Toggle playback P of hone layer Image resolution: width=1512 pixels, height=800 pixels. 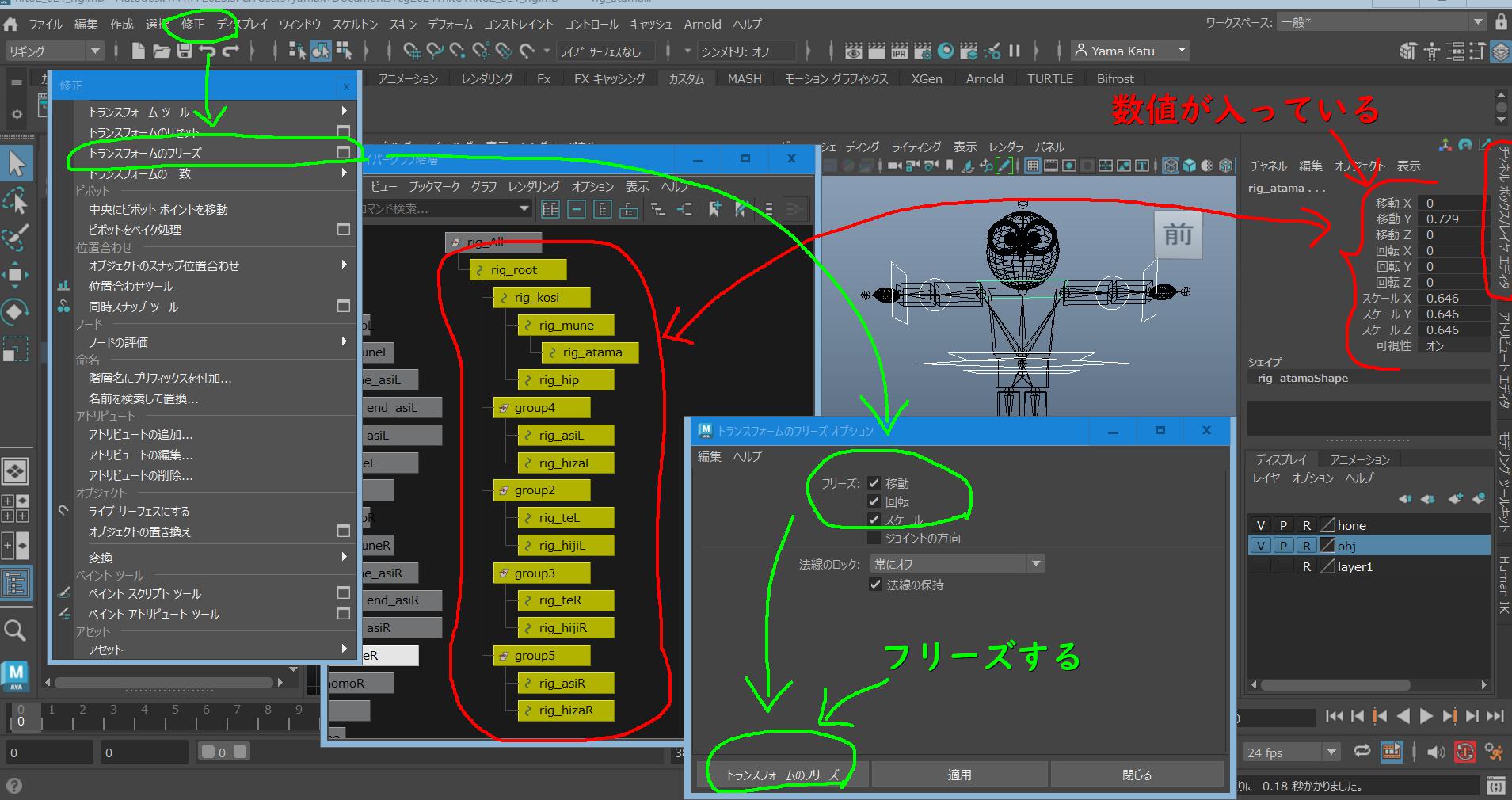[x=1283, y=525]
